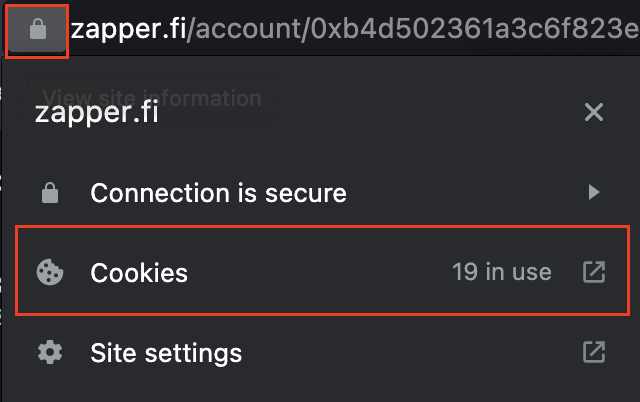
Task: Click the cookie icon in the popup
Action: (x=50, y=272)
